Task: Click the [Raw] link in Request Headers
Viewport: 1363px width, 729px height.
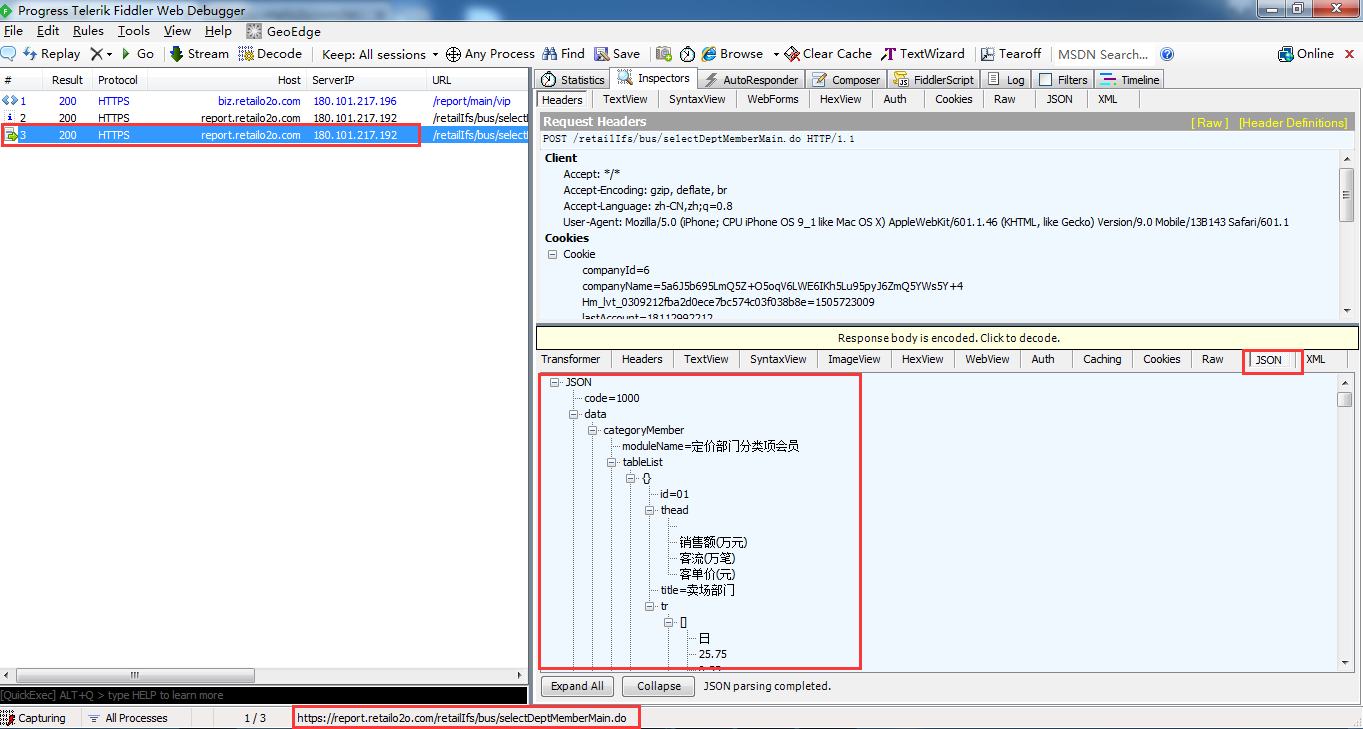Action: pyautogui.click(x=1210, y=122)
